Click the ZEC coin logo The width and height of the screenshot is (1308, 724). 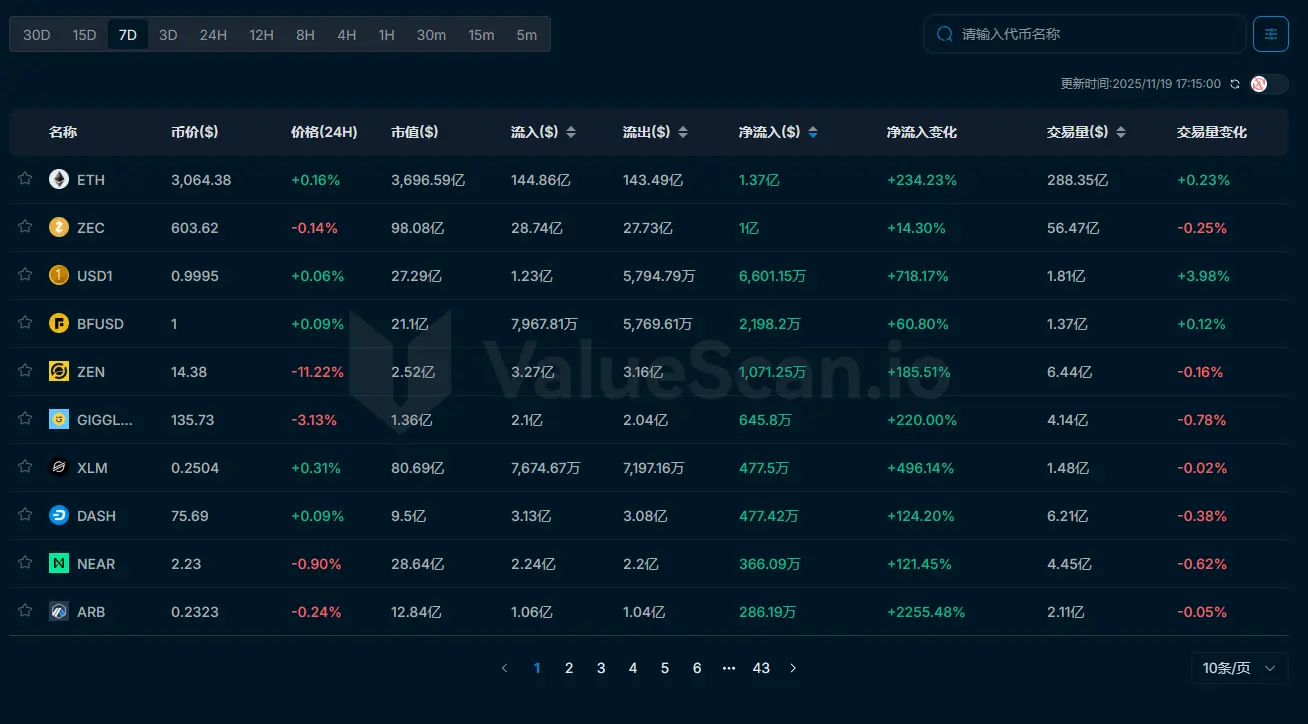(x=59, y=228)
